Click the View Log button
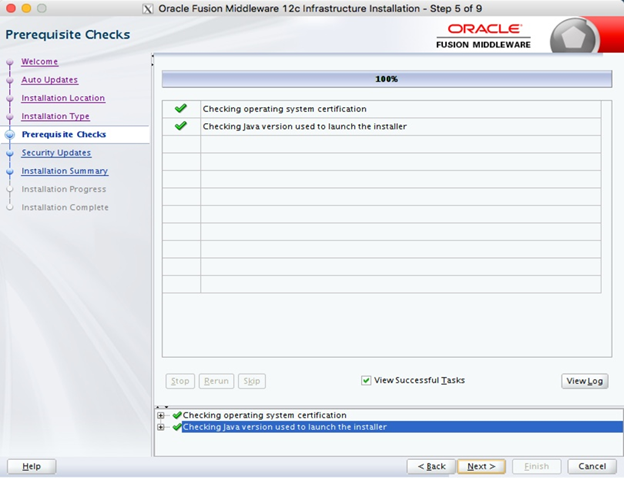The height and width of the screenshot is (478, 624). pos(584,381)
